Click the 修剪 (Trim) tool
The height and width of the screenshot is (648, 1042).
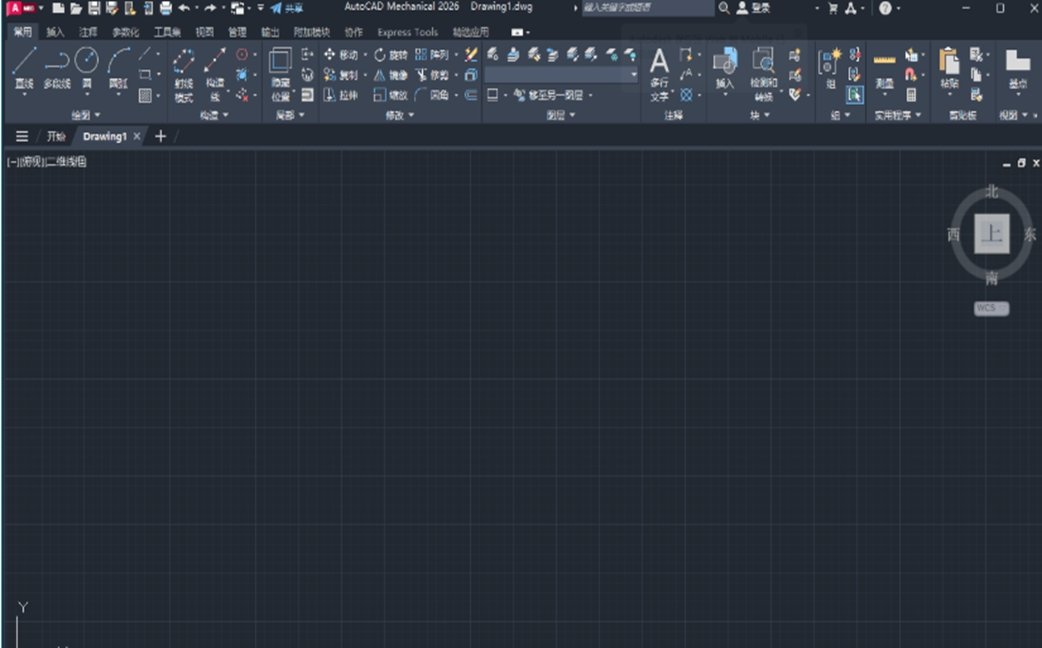432,74
